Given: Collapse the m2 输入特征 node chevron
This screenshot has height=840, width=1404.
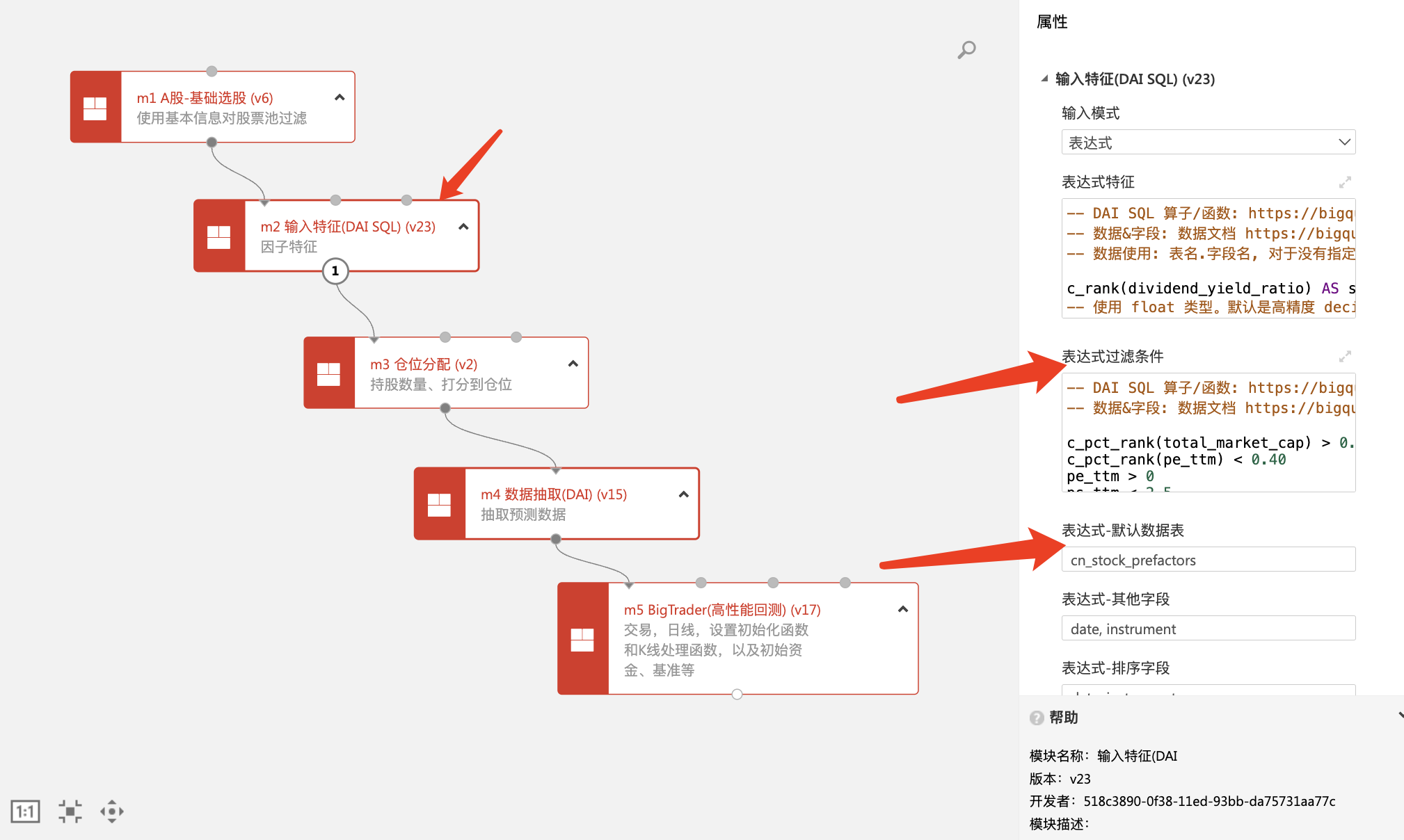Looking at the screenshot, I should [x=463, y=227].
